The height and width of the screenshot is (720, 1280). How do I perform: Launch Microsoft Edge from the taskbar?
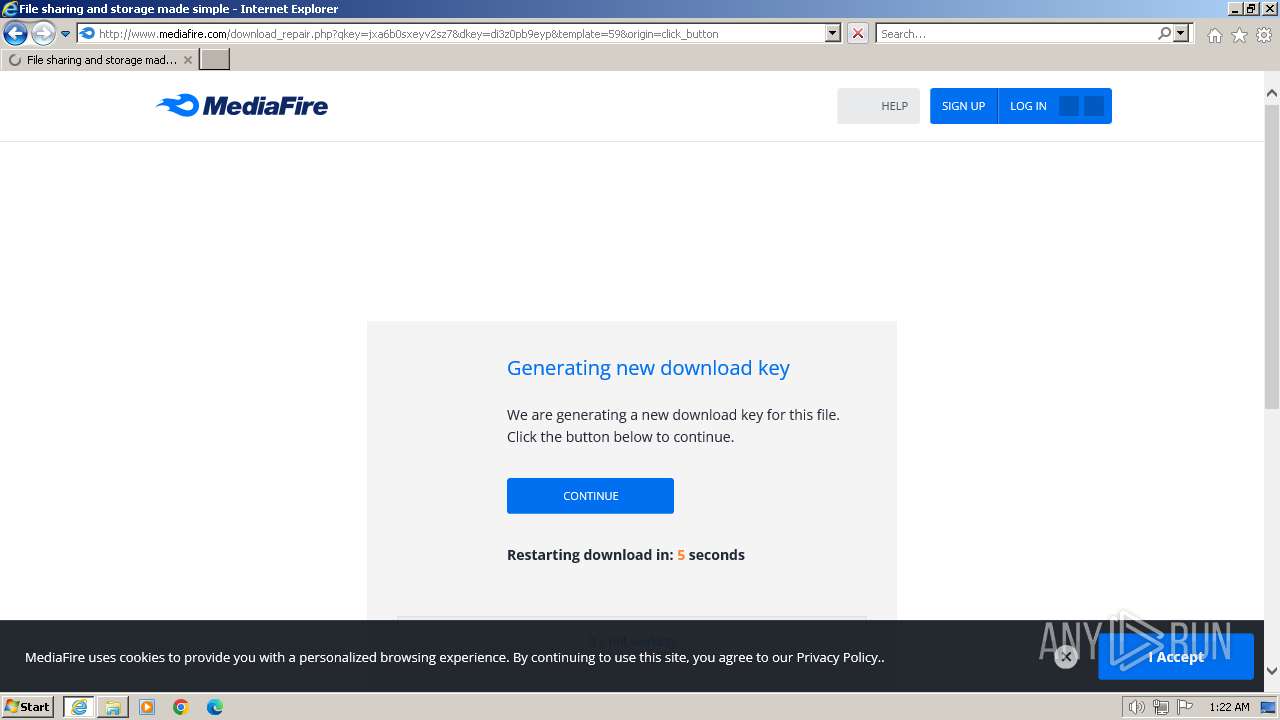(x=215, y=707)
